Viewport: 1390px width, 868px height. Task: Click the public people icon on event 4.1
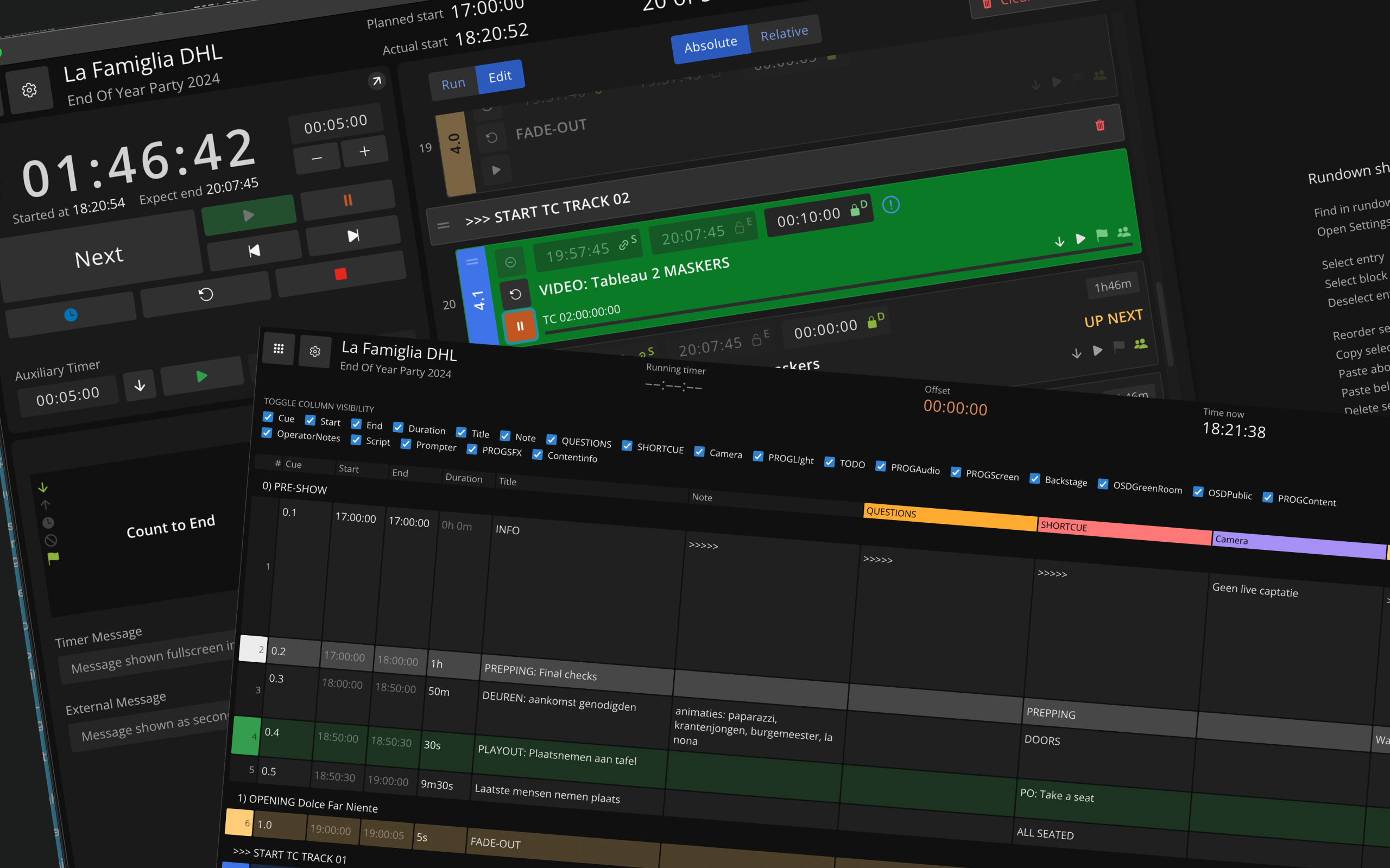1123,232
